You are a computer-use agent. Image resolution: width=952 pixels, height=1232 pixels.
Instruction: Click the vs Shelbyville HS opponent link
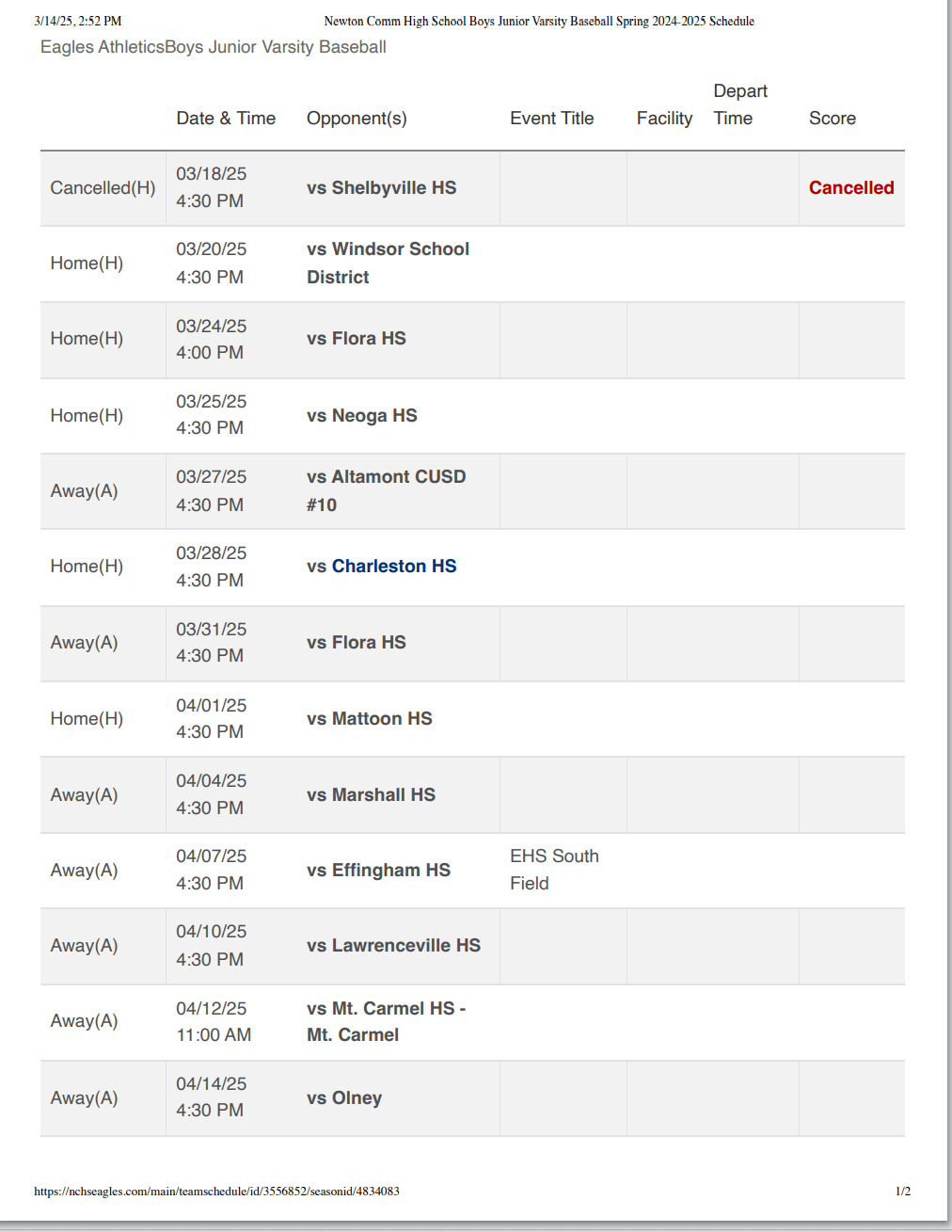[381, 187]
